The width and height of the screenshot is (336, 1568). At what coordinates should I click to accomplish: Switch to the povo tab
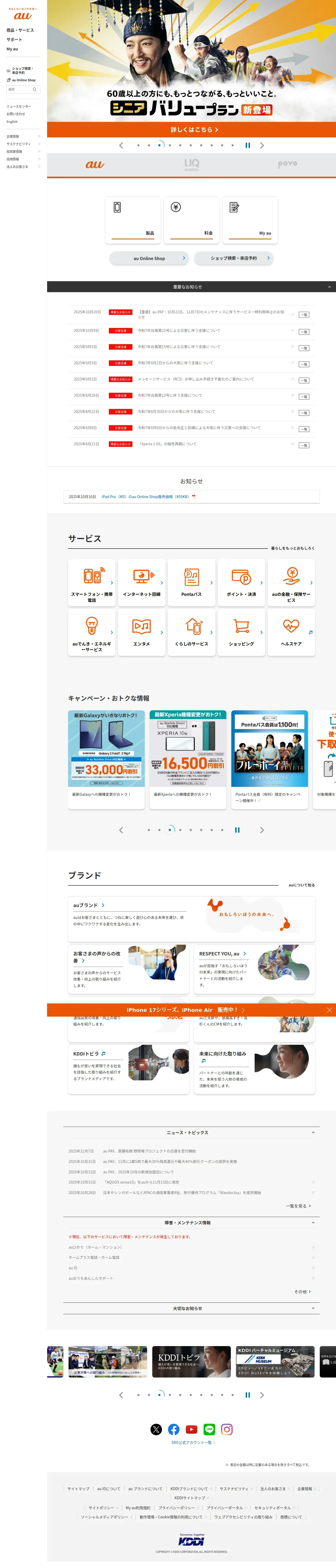[x=288, y=164]
